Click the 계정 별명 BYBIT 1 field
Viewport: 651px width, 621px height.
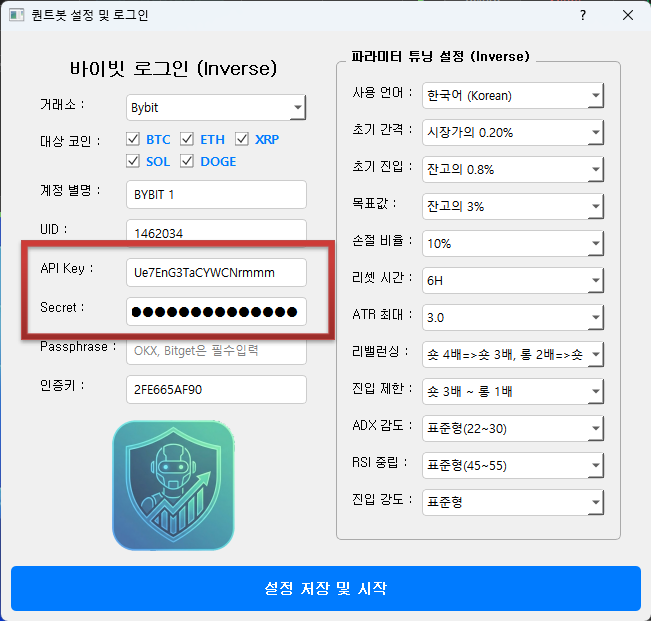216,194
